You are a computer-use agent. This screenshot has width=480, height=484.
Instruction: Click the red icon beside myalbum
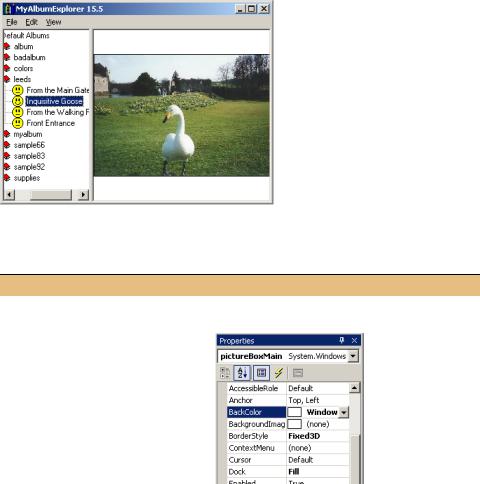tap(7, 134)
